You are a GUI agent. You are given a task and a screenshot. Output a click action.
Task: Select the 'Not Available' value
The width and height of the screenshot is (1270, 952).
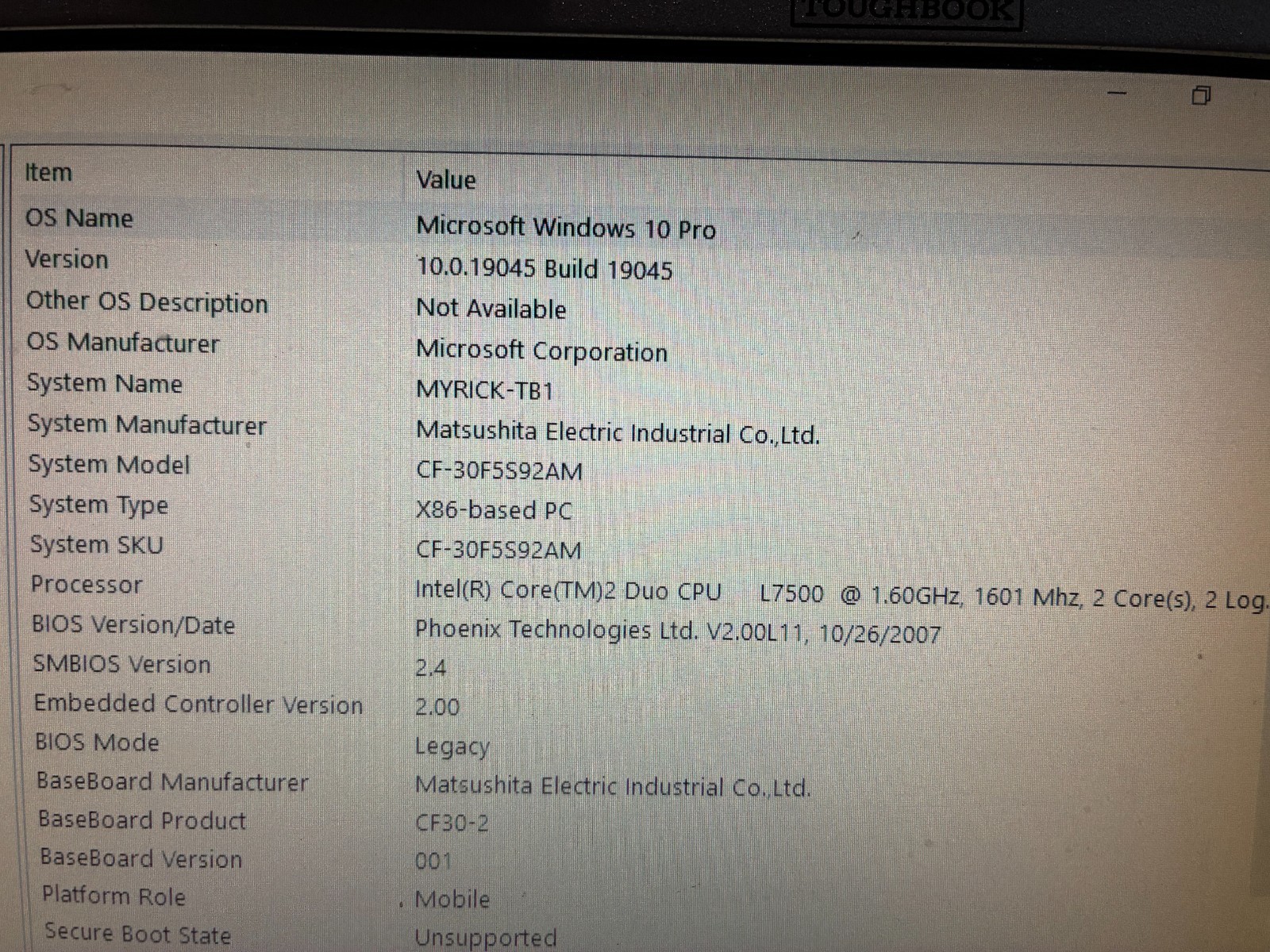491,309
